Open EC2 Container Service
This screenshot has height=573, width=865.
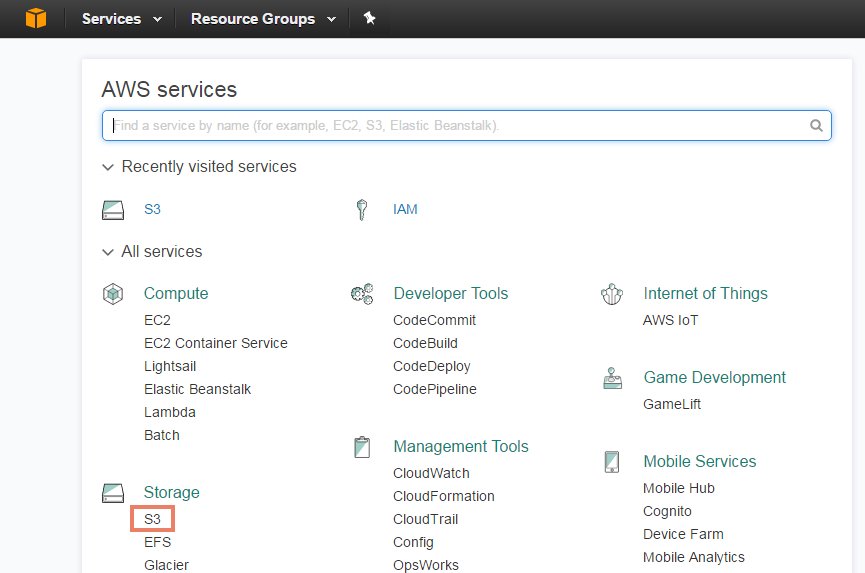pos(216,344)
